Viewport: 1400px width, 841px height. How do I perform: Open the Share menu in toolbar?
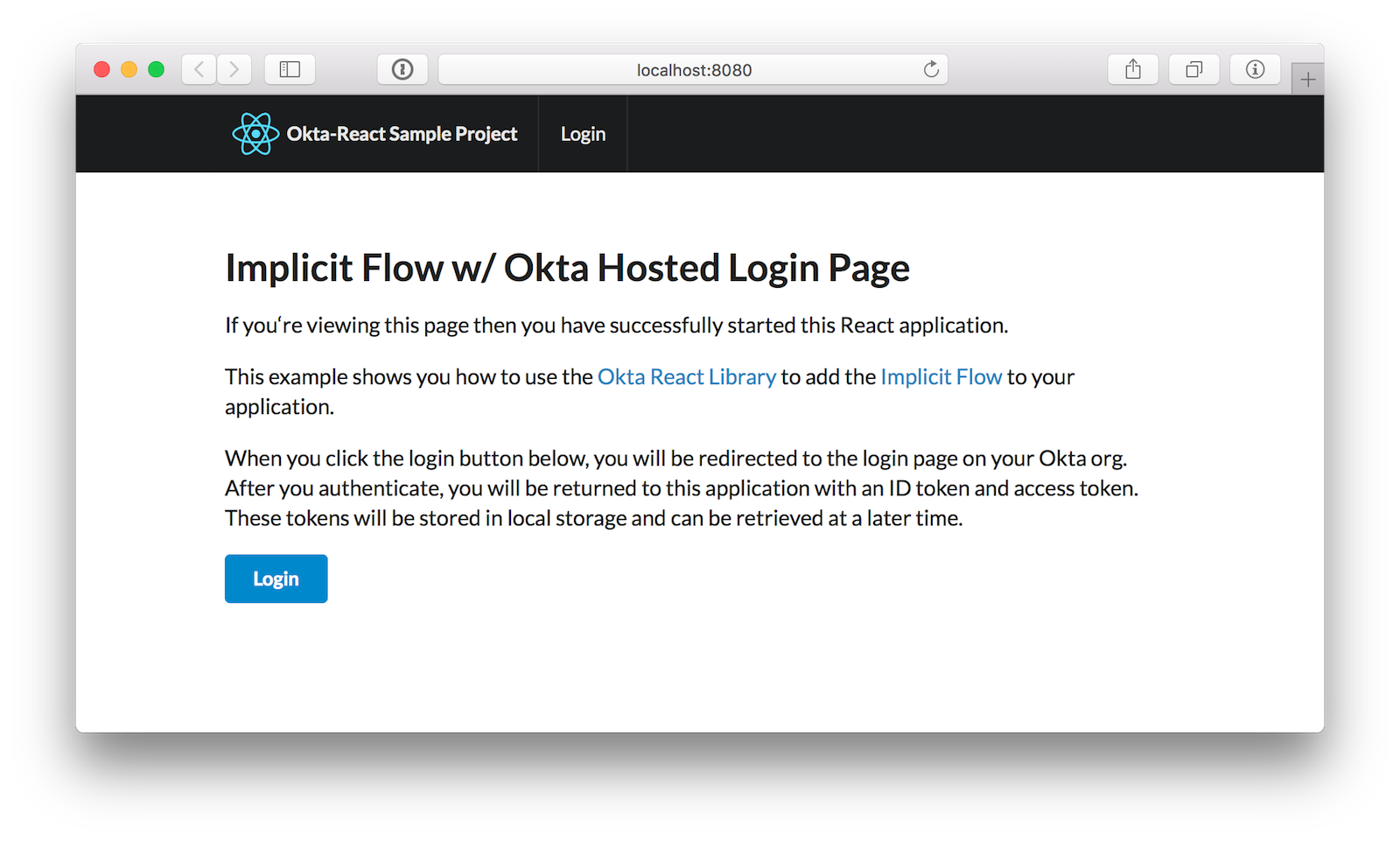pos(1133,69)
